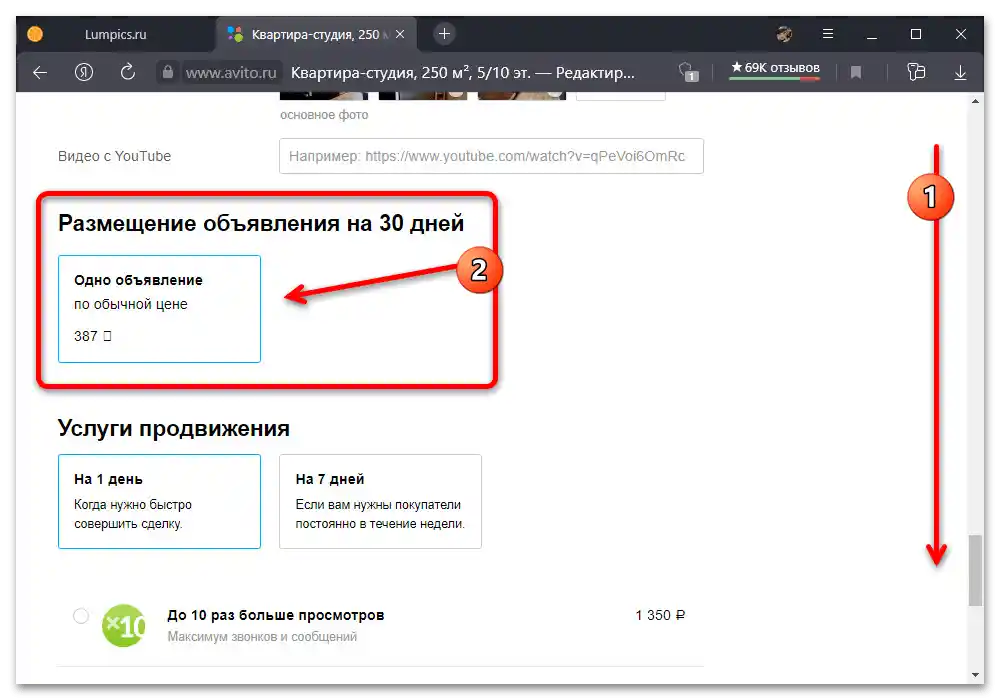1000x700 pixels.
Task: Click the page scrollbar thumb
Action: (x=975, y=571)
